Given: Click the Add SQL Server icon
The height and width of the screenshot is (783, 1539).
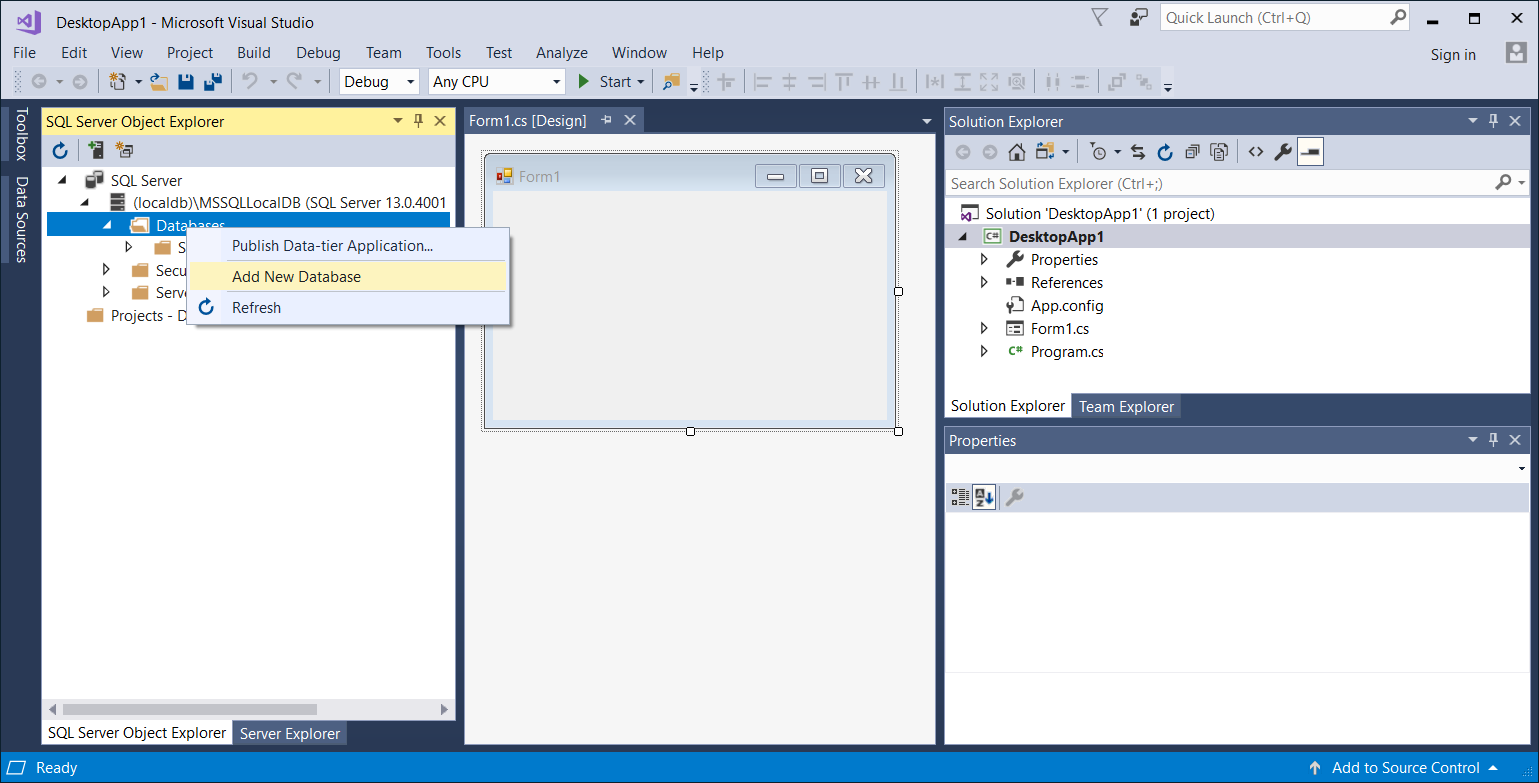Looking at the screenshot, I should (x=95, y=150).
